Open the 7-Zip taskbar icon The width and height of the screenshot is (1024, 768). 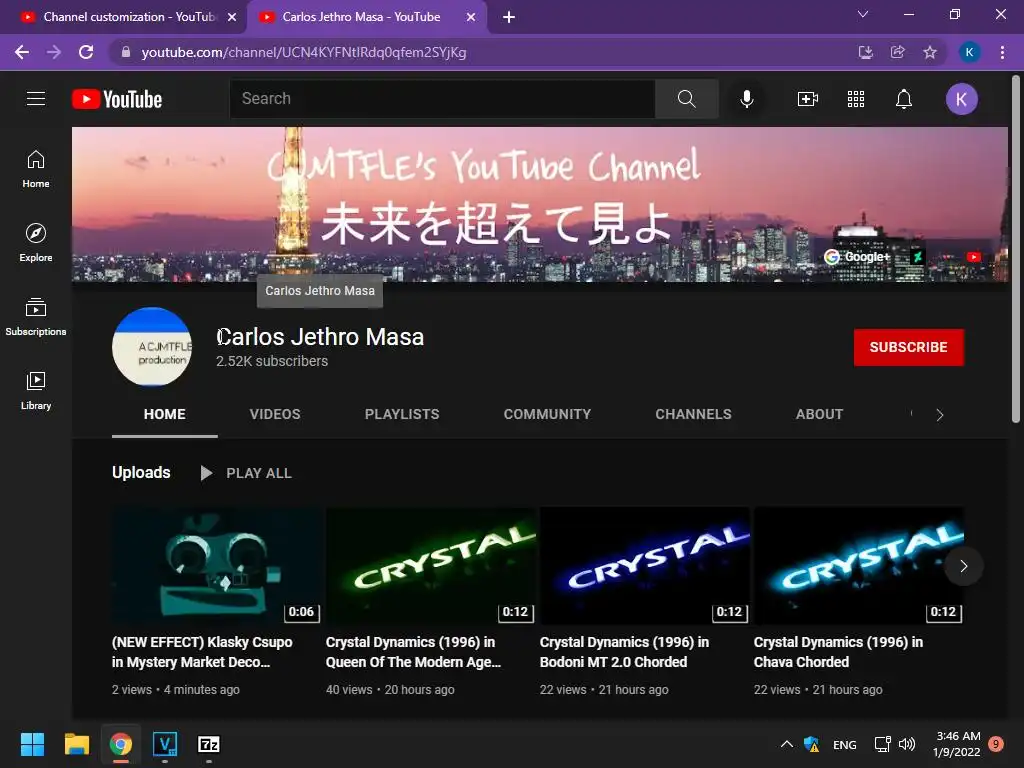(208, 744)
